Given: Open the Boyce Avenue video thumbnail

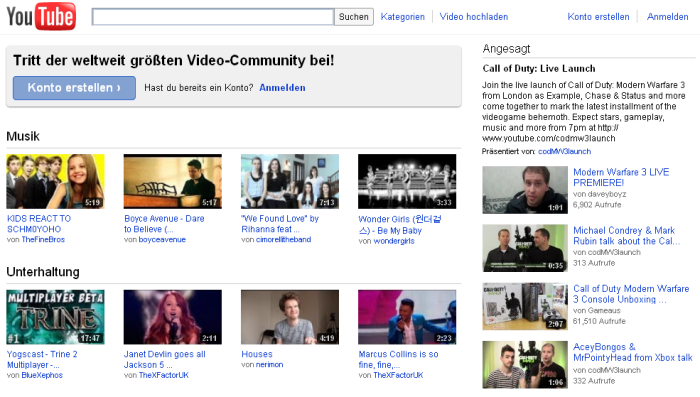Looking at the screenshot, I should (x=173, y=181).
